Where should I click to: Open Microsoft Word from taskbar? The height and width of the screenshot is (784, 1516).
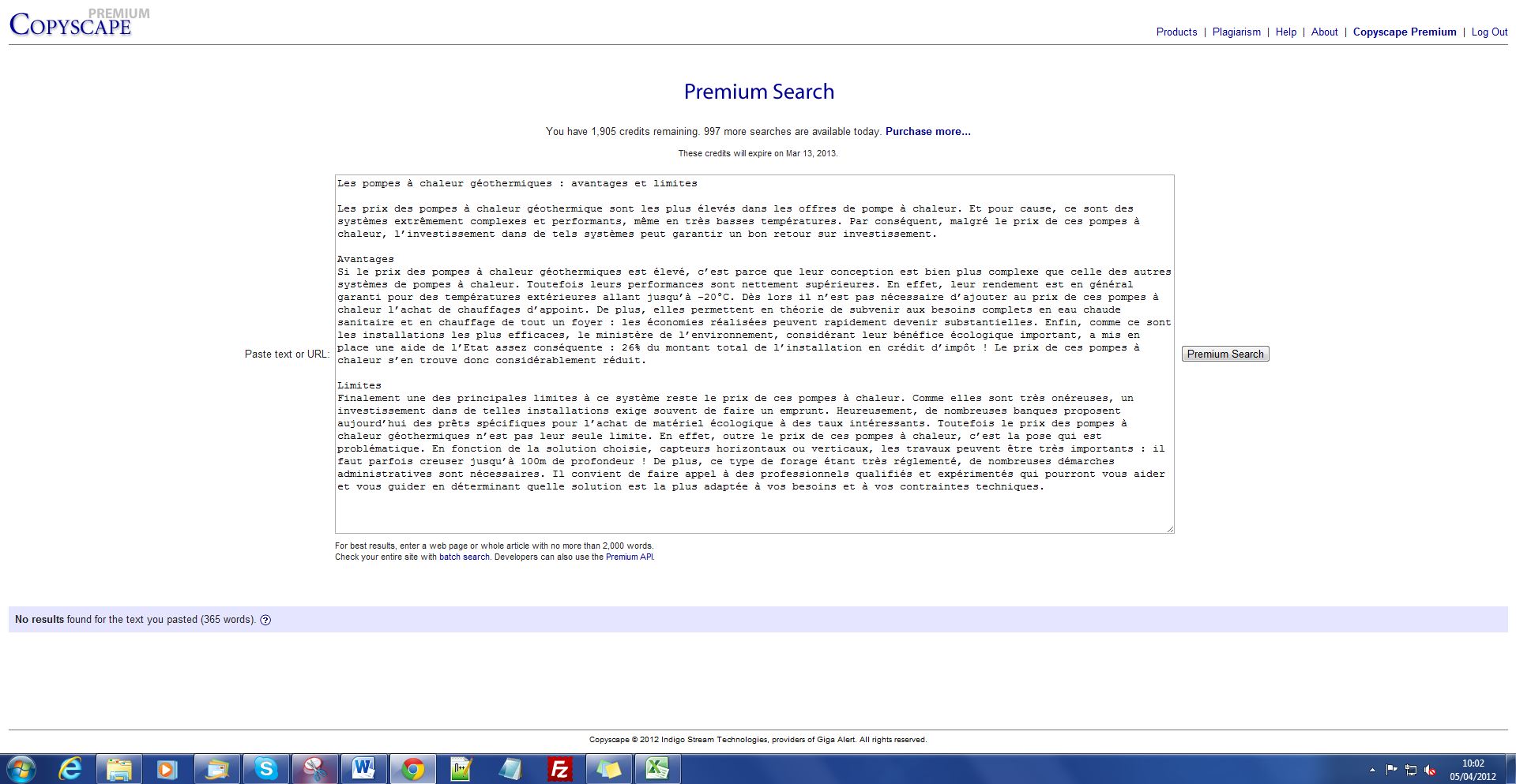(x=363, y=769)
